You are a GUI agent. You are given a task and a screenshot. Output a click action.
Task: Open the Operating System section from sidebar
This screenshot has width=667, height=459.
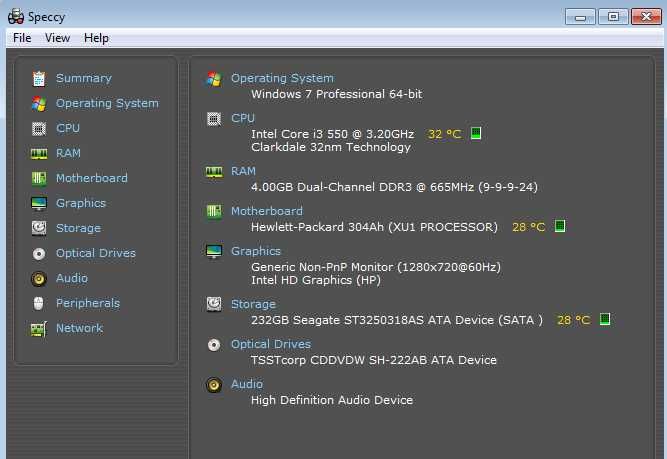pos(107,103)
